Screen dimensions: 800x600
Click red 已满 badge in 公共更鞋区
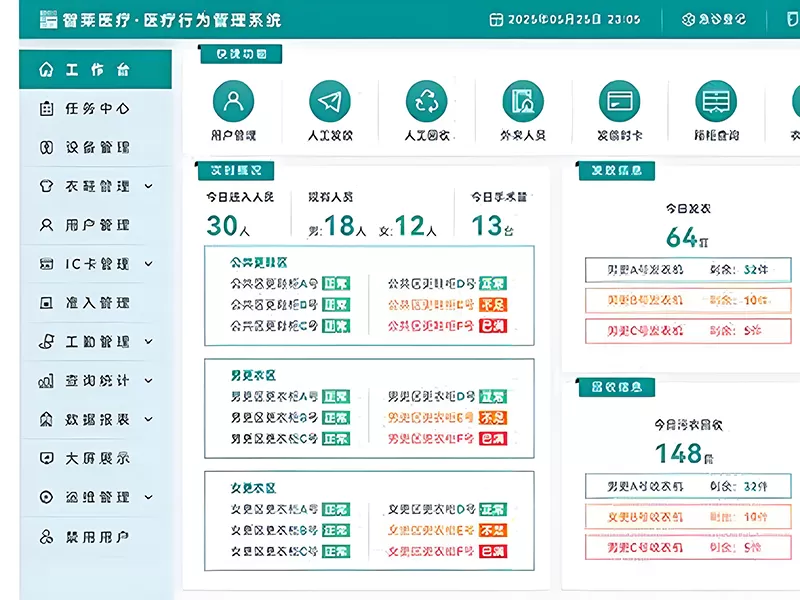(x=493, y=326)
